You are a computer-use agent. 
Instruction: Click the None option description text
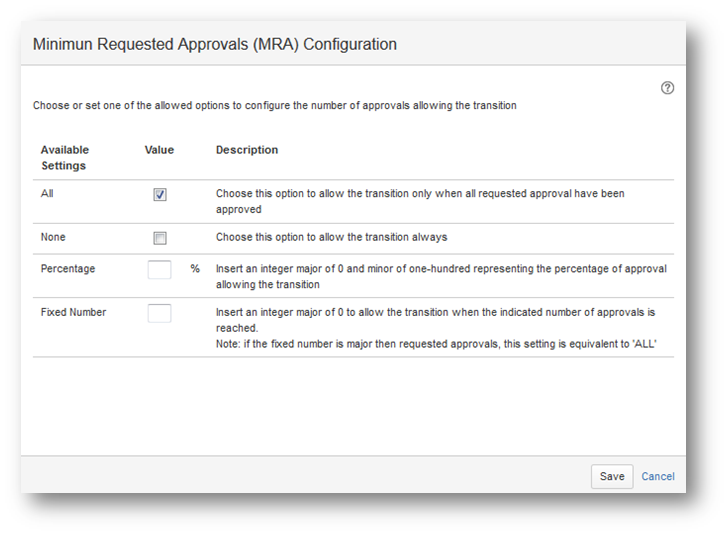tap(331, 238)
